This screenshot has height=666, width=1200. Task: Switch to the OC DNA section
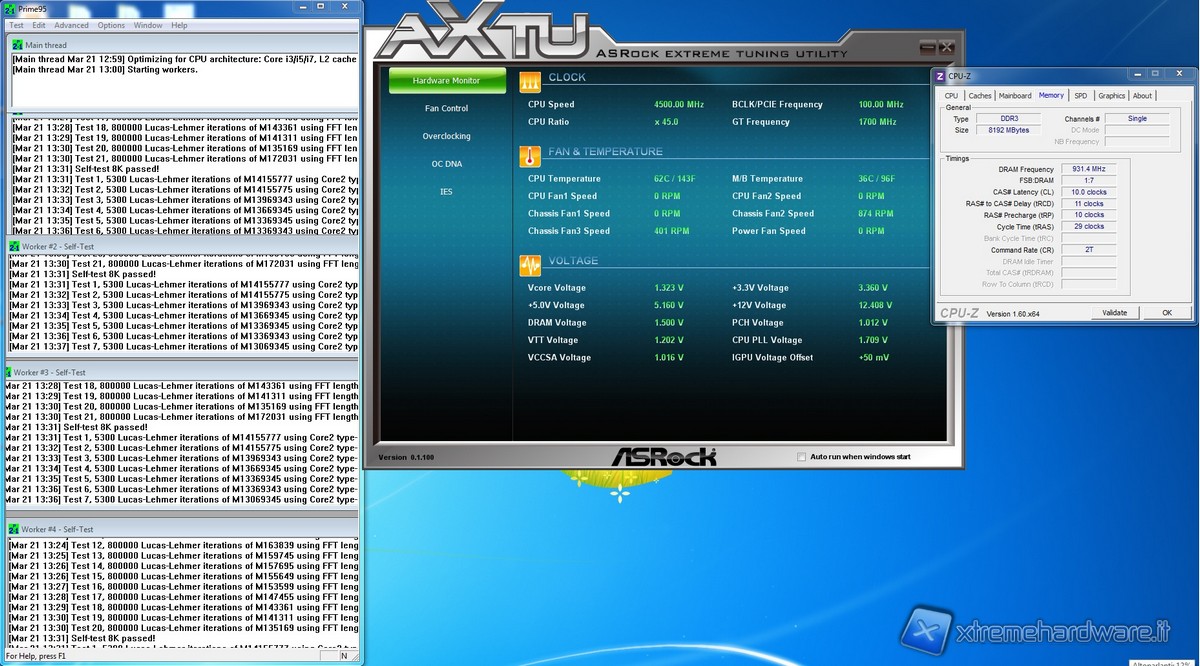pyautogui.click(x=446, y=164)
